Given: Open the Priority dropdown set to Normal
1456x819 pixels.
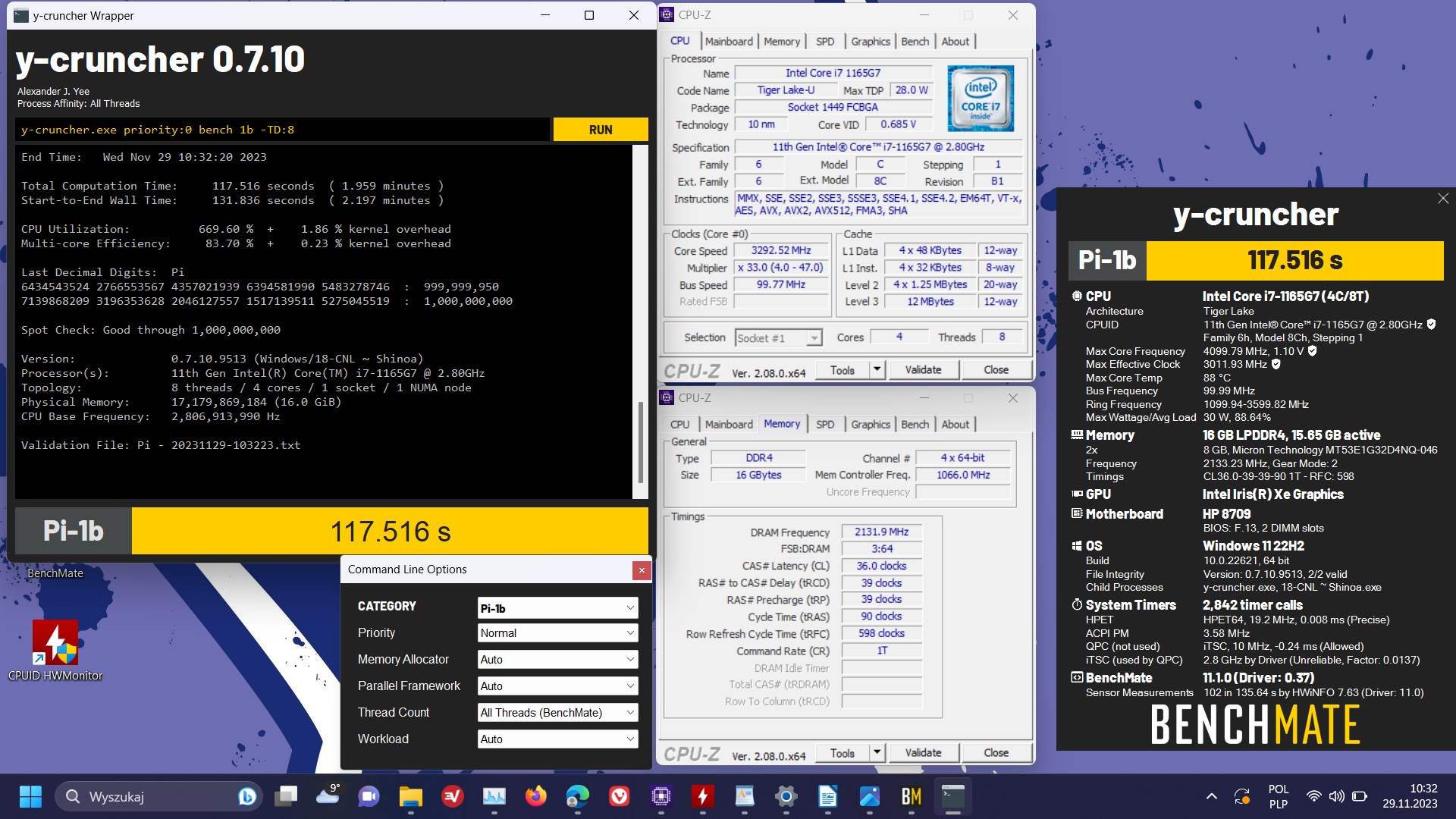Looking at the screenshot, I should point(557,633).
